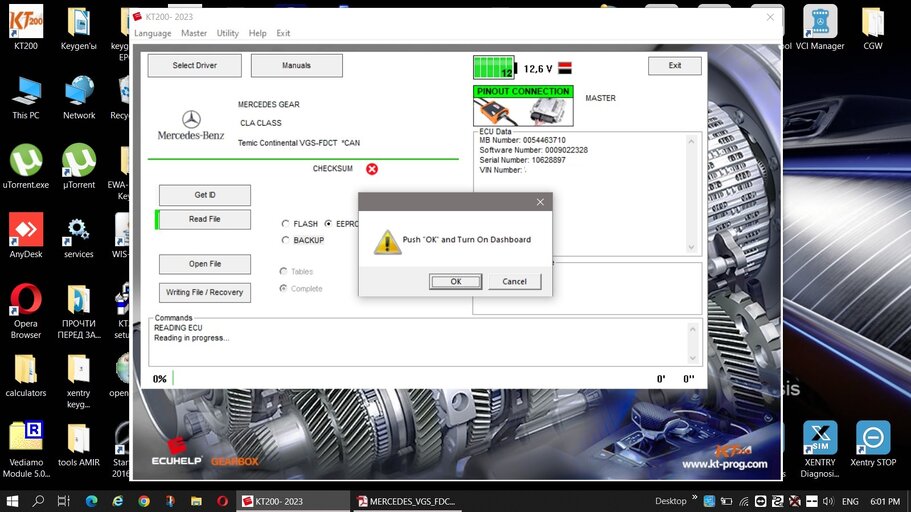Click the green battery voltage indicator
Image resolution: width=911 pixels, height=512 pixels.
[x=493, y=67]
